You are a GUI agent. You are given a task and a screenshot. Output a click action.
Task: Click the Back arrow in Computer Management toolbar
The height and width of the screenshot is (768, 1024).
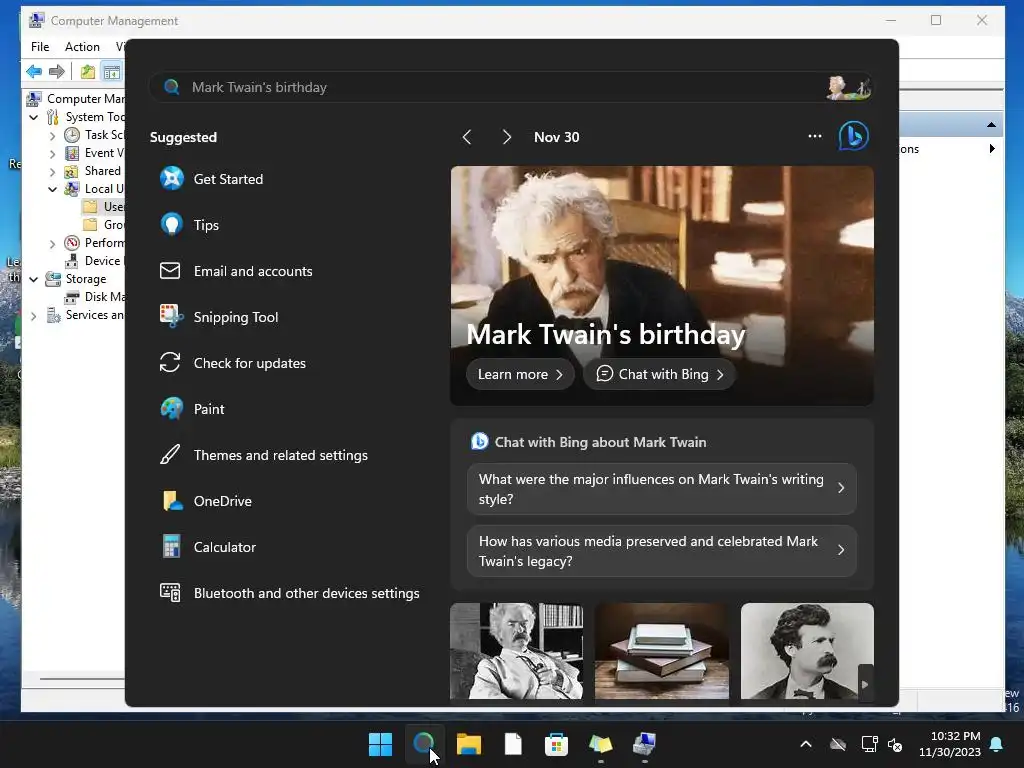point(34,71)
